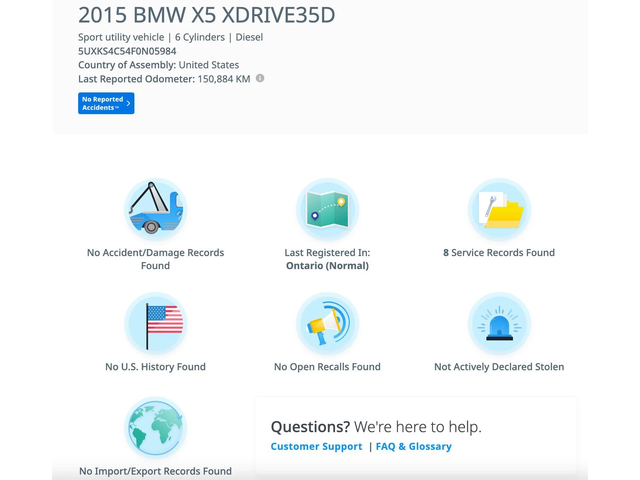Click the tow truck accident records icon
This screenshot has height=480, width=640.
155,209
